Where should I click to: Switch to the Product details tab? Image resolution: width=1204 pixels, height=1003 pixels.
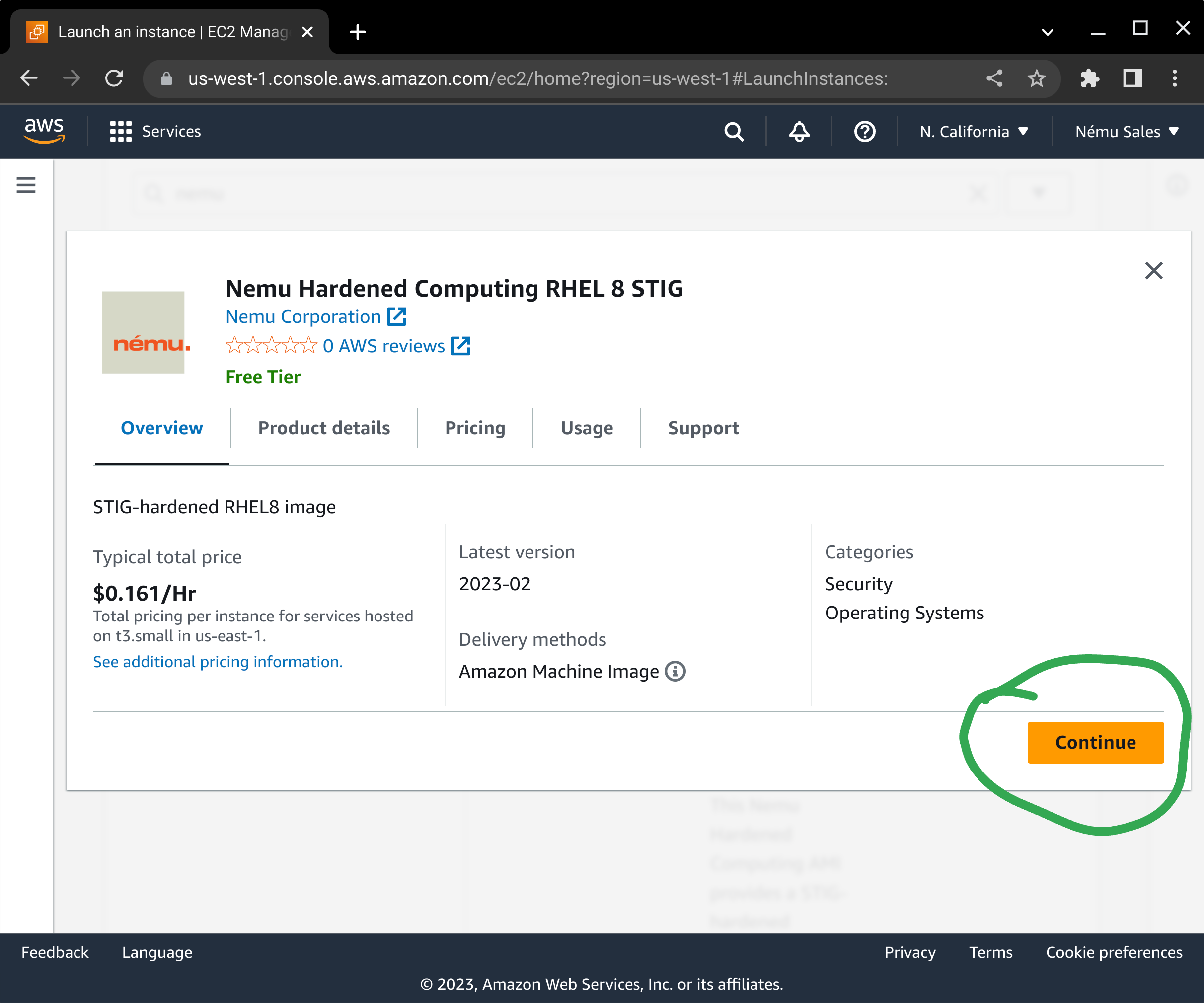click(324, 428)
